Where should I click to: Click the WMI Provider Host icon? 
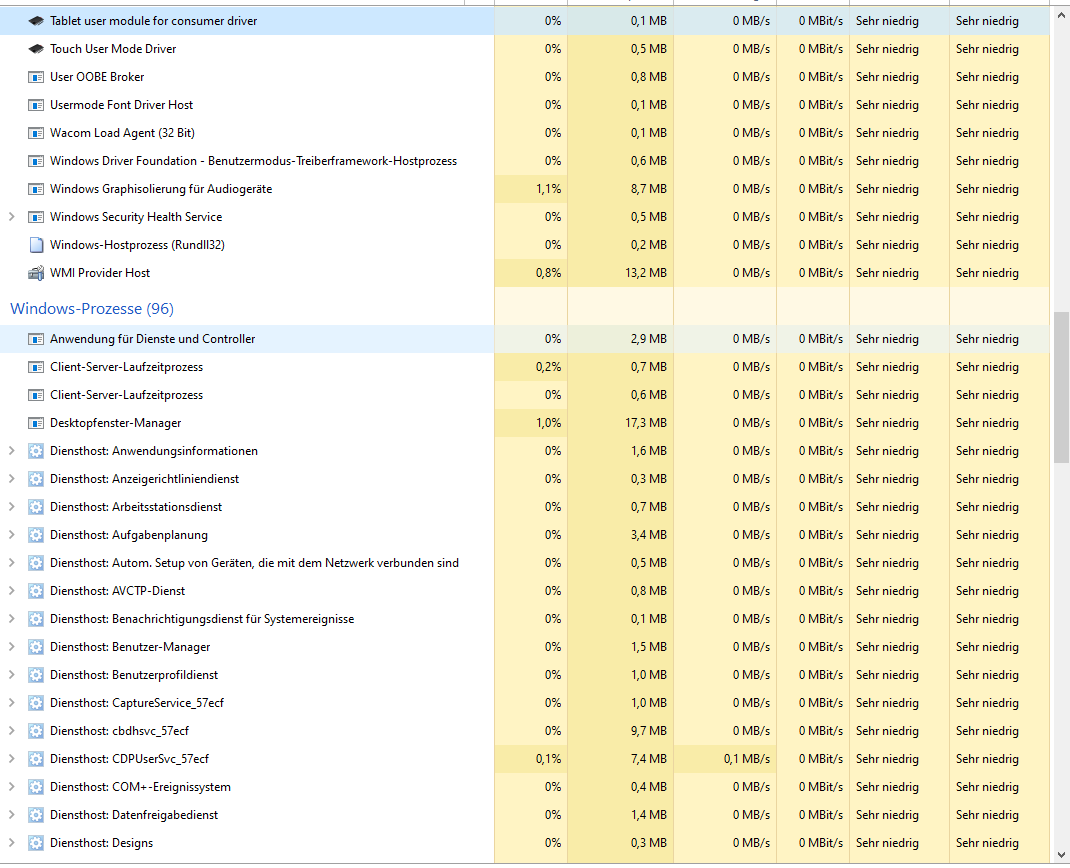tap(35, 273)
